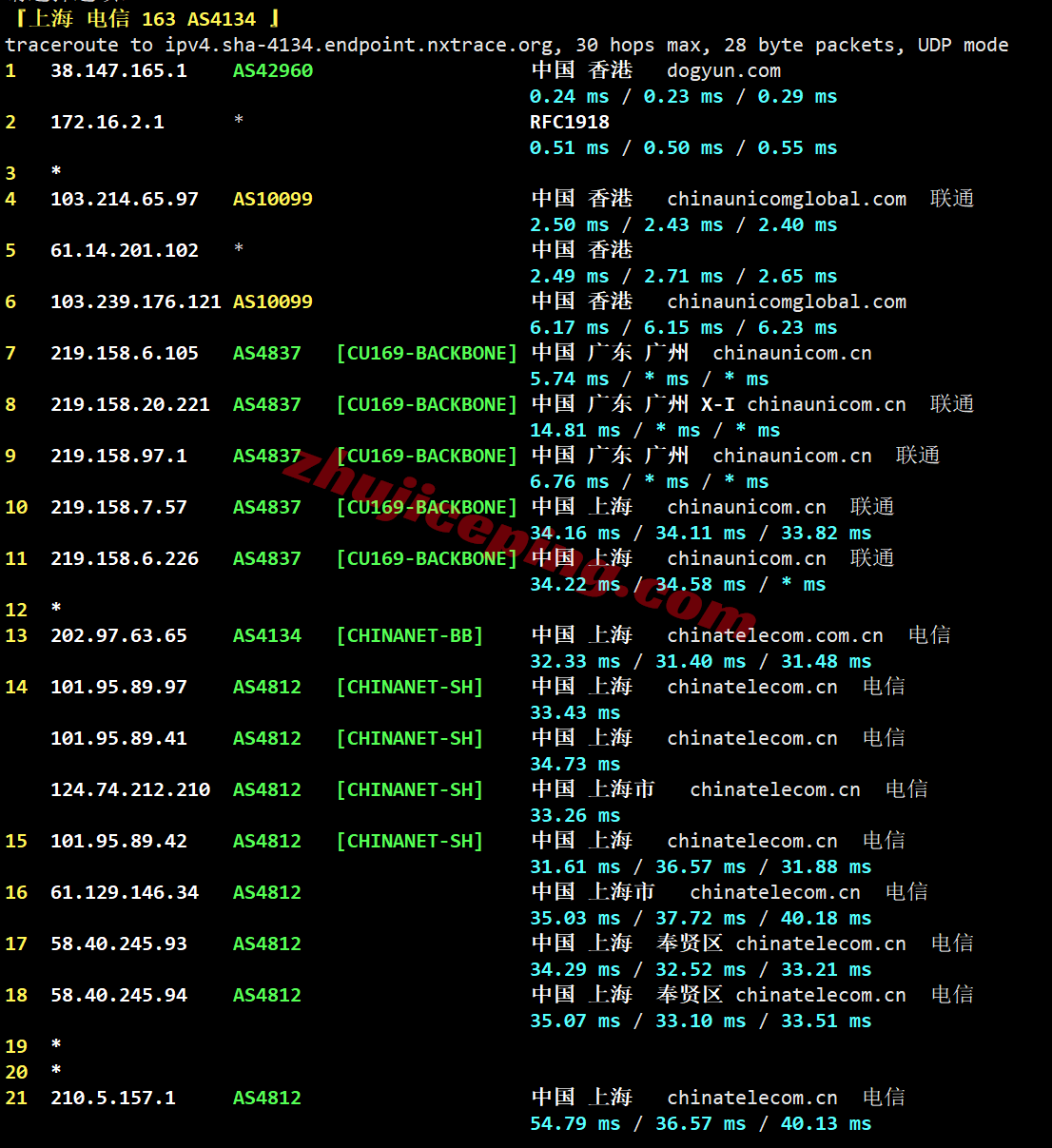Click the IP 219.158.6.226
The height and width of the screenshot is (1148, 1052).
pos(125,558)
